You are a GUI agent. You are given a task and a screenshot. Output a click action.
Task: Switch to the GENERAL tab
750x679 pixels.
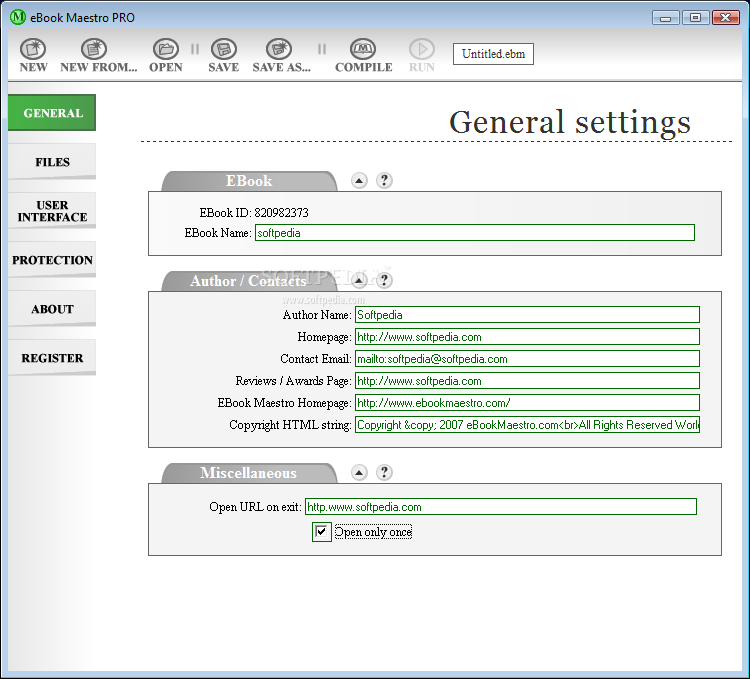coord(52,113)
